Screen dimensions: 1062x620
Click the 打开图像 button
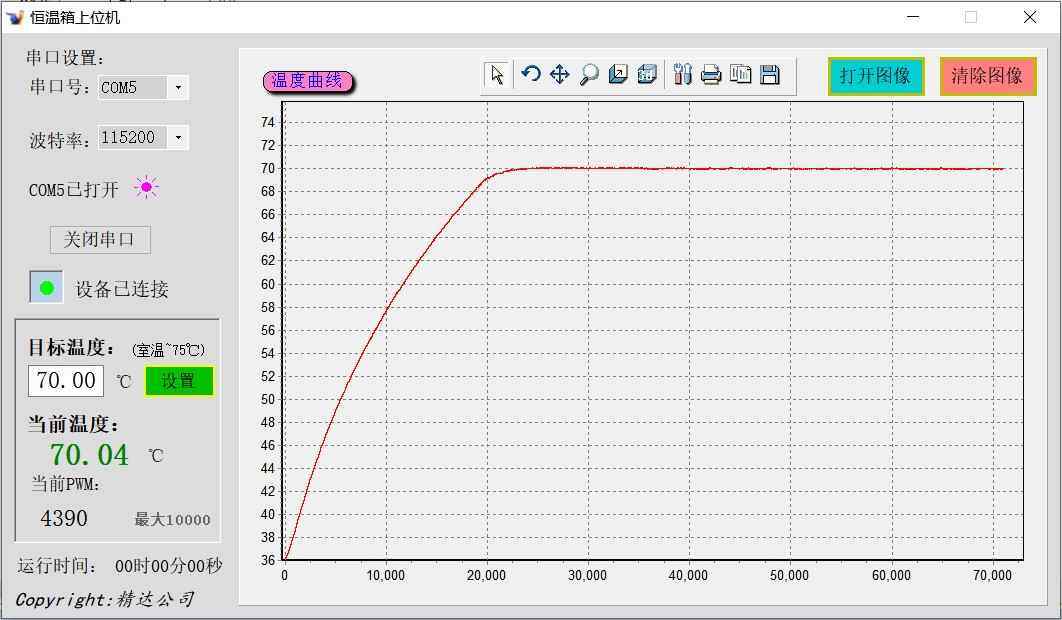point(876,76)
